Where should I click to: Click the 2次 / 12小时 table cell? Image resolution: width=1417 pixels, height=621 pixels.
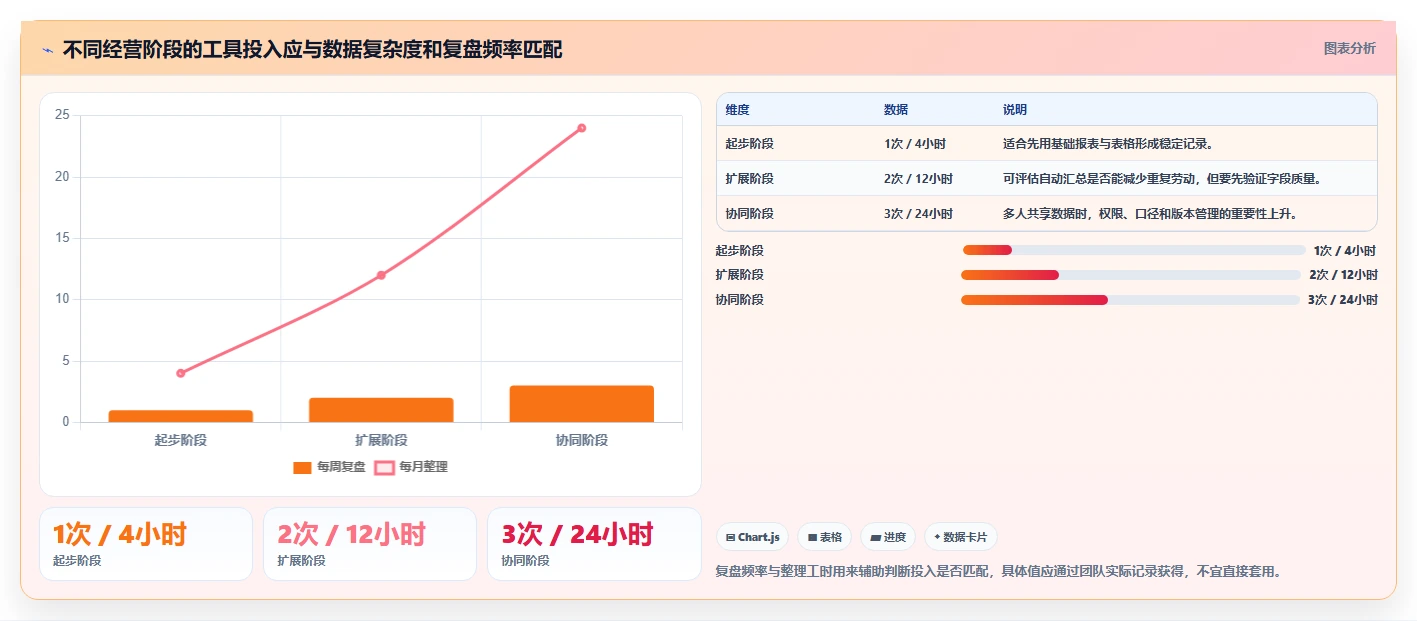(918, 179)
